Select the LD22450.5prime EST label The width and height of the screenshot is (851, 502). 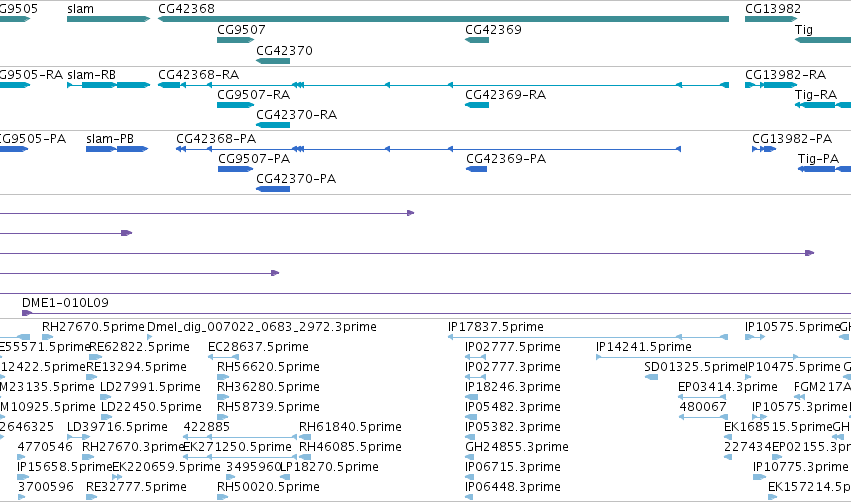pyautogui.click(x=151, y=408)
